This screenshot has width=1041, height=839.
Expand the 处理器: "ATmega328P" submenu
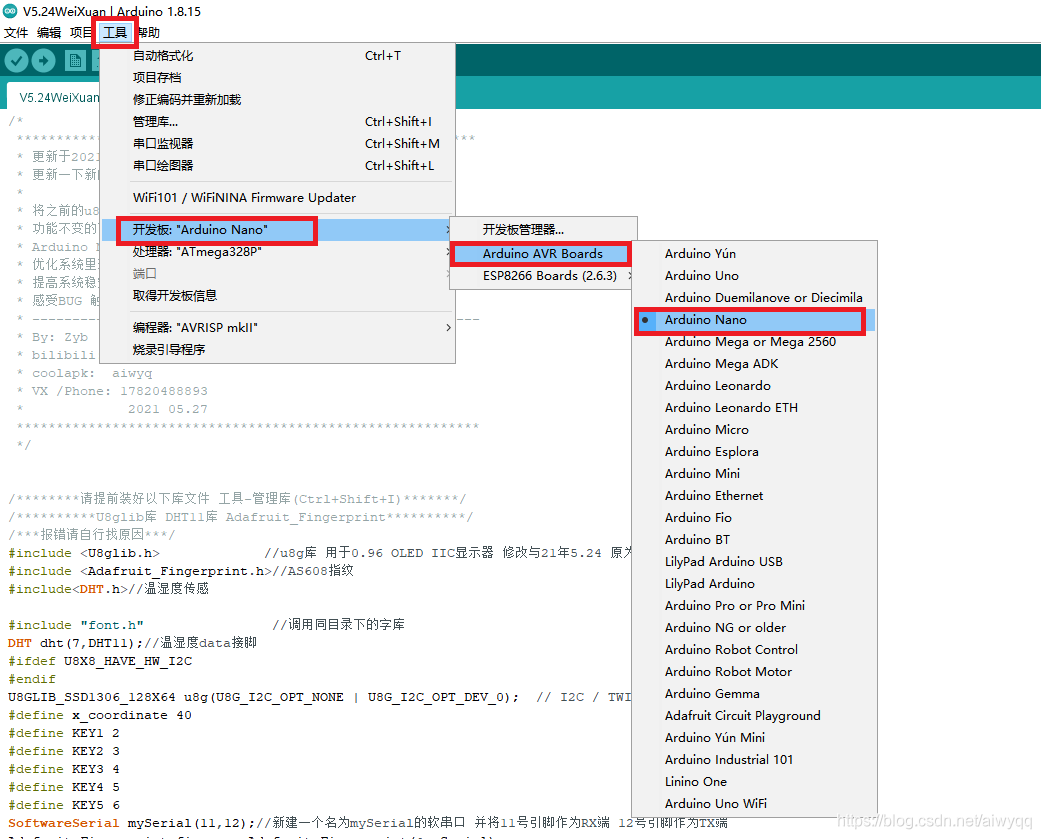[278, 252]
